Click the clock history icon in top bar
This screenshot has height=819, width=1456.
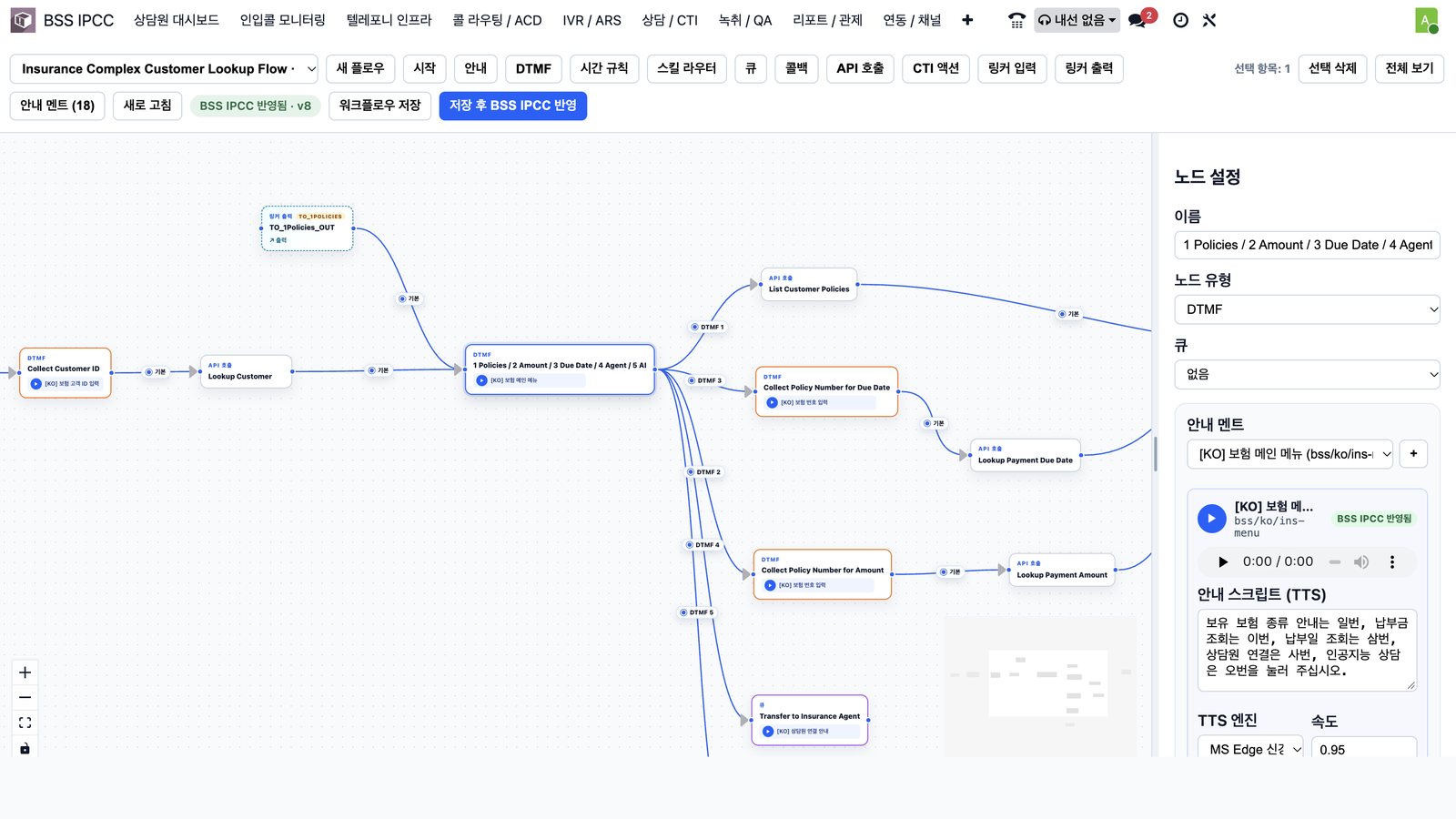[1180, 20]
